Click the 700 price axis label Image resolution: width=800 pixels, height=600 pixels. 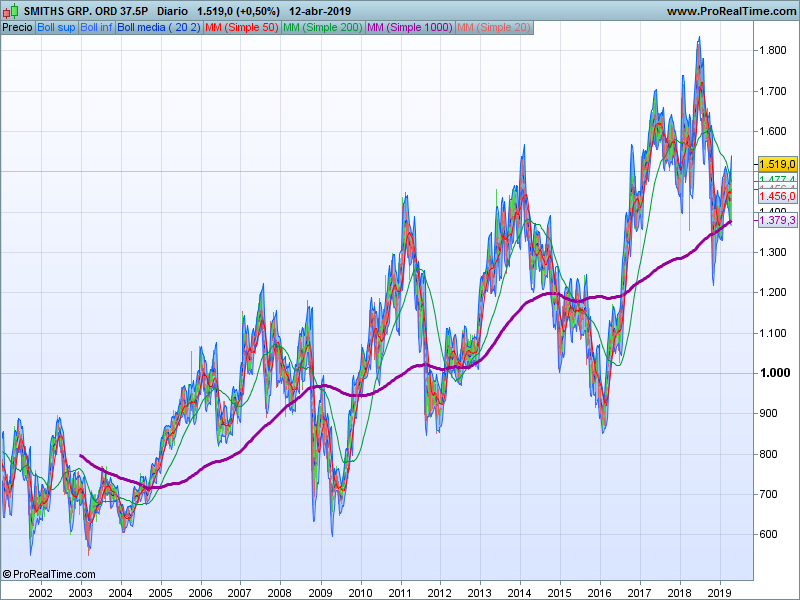tap(768, 494)
